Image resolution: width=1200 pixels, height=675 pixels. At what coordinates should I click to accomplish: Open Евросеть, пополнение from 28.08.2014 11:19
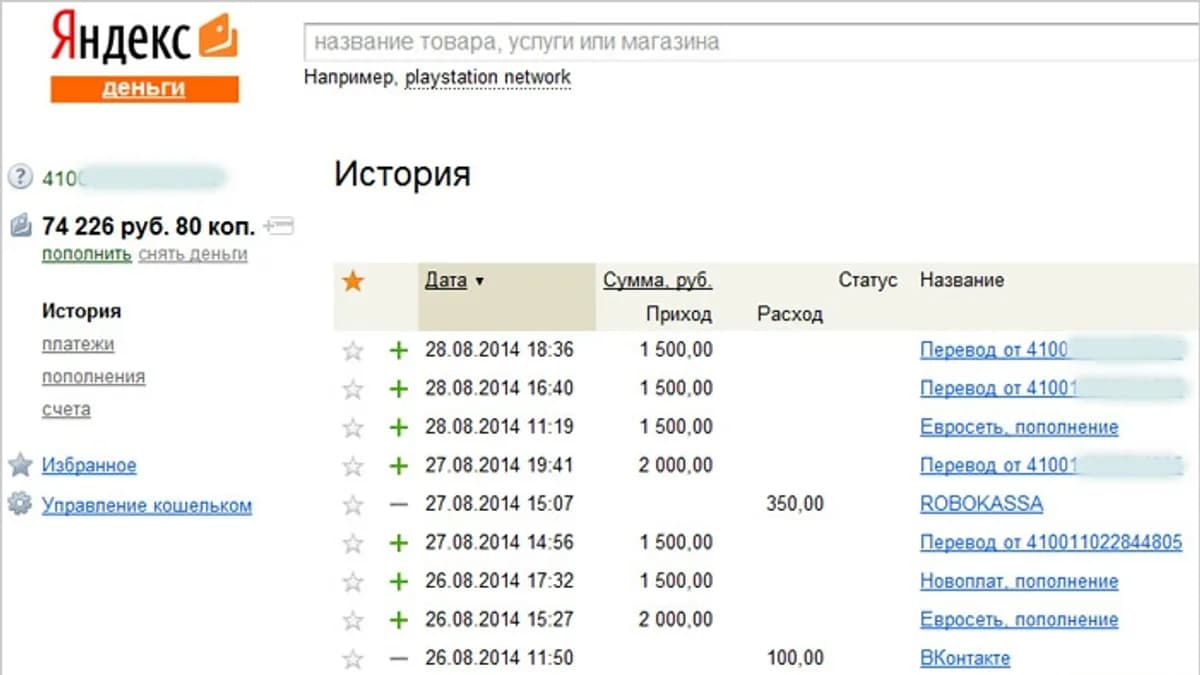(1019, 427)
